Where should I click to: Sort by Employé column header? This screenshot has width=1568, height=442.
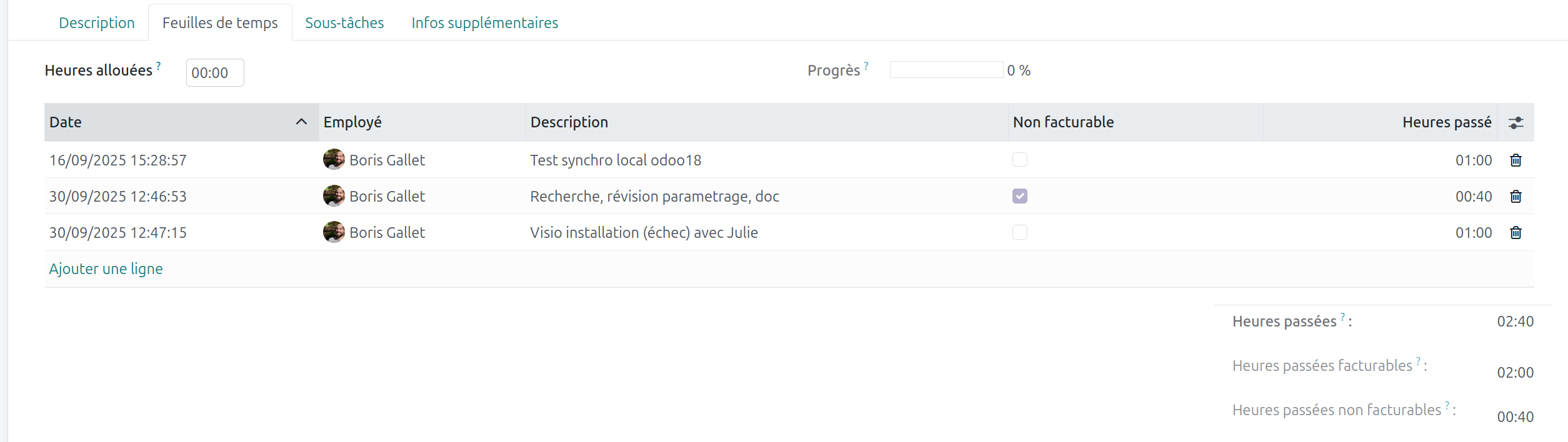pyautogui.click(x=352, y=122)
